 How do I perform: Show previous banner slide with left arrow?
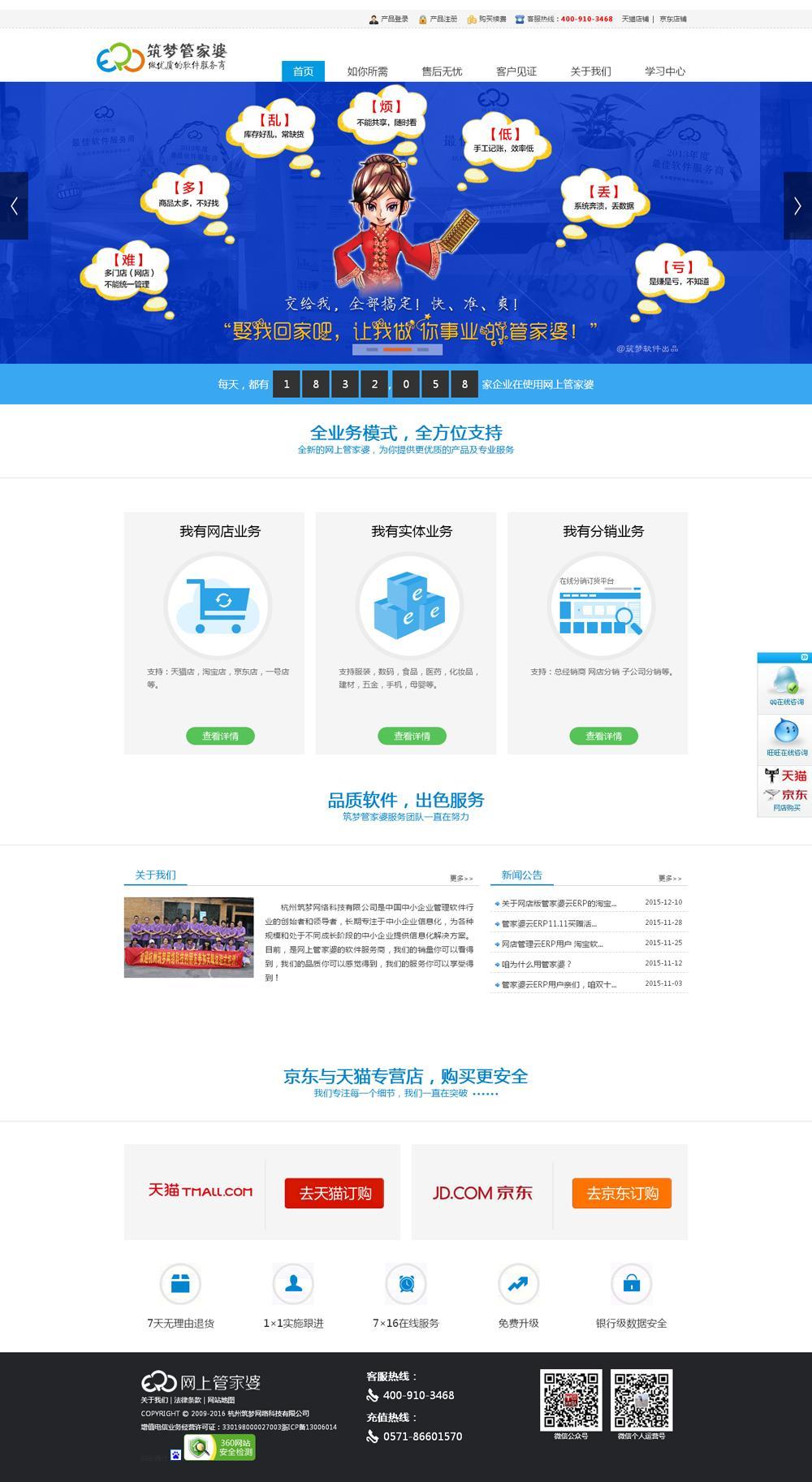point(14,205)
